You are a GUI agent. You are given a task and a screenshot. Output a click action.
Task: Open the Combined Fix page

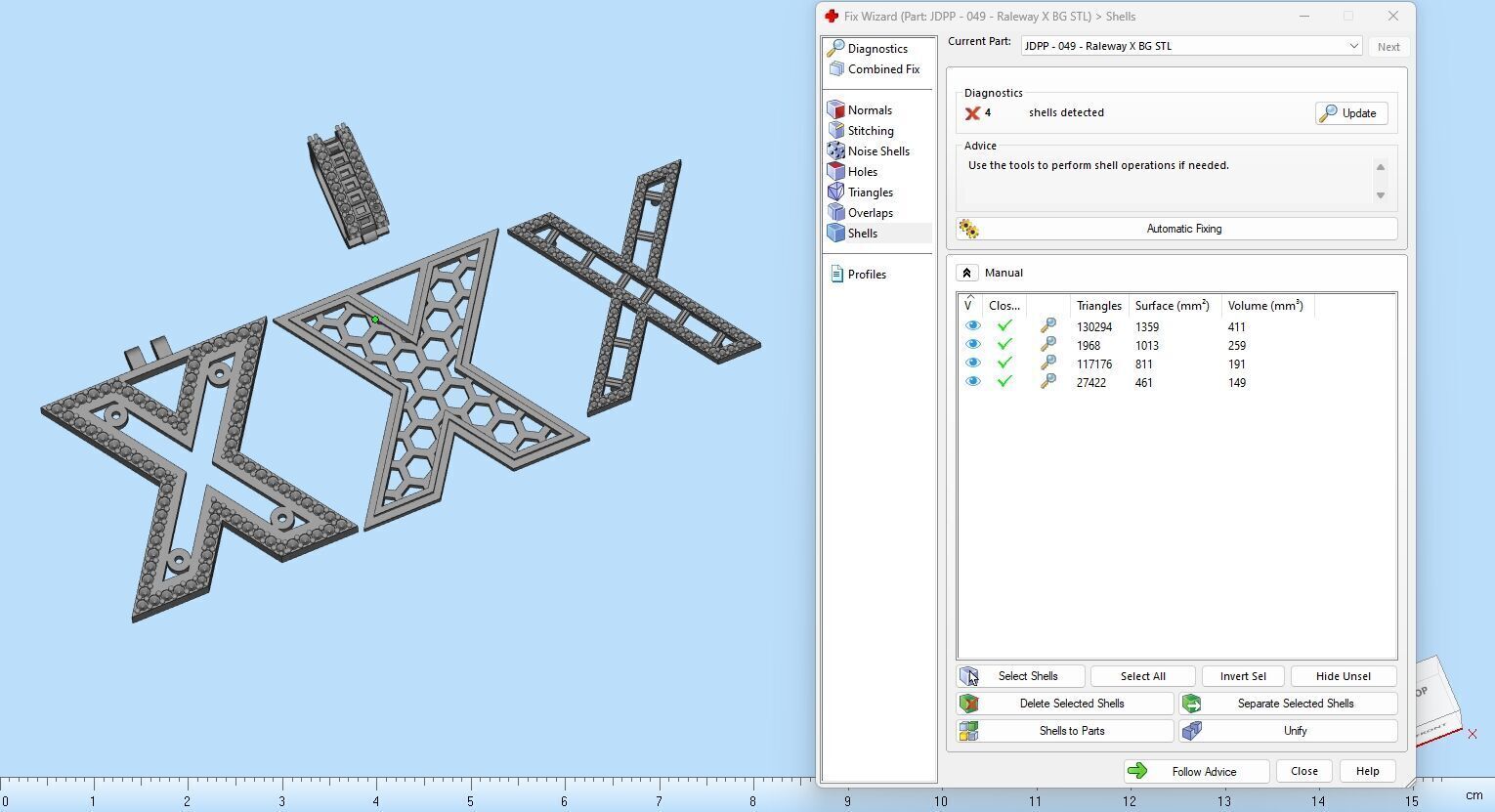[x=883, y=69]
